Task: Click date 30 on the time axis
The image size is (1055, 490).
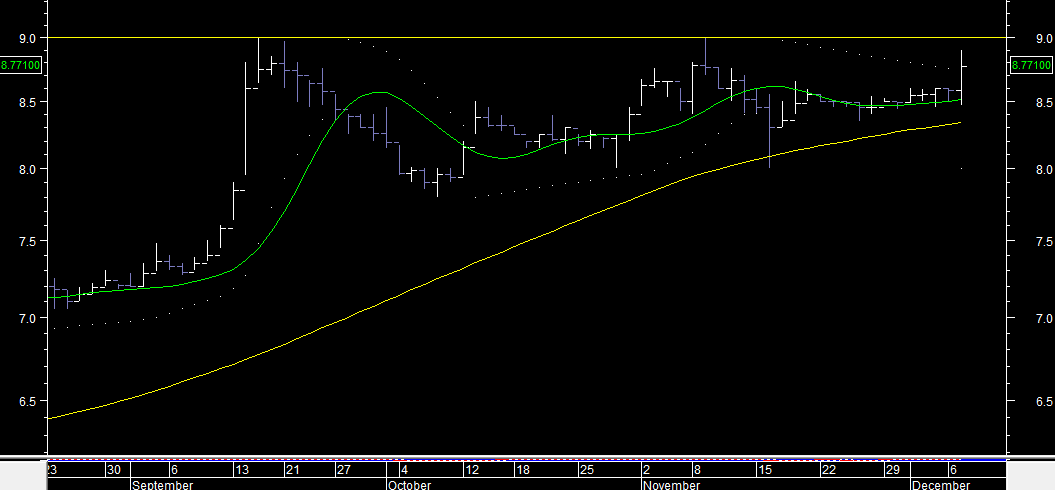Action: point(114,469)
